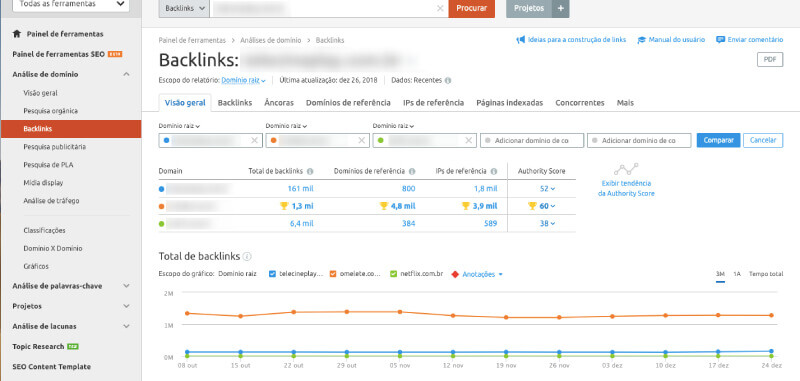Open the Backlinks search type dropdown
The image size is (800, 381).
pos(184,9)
